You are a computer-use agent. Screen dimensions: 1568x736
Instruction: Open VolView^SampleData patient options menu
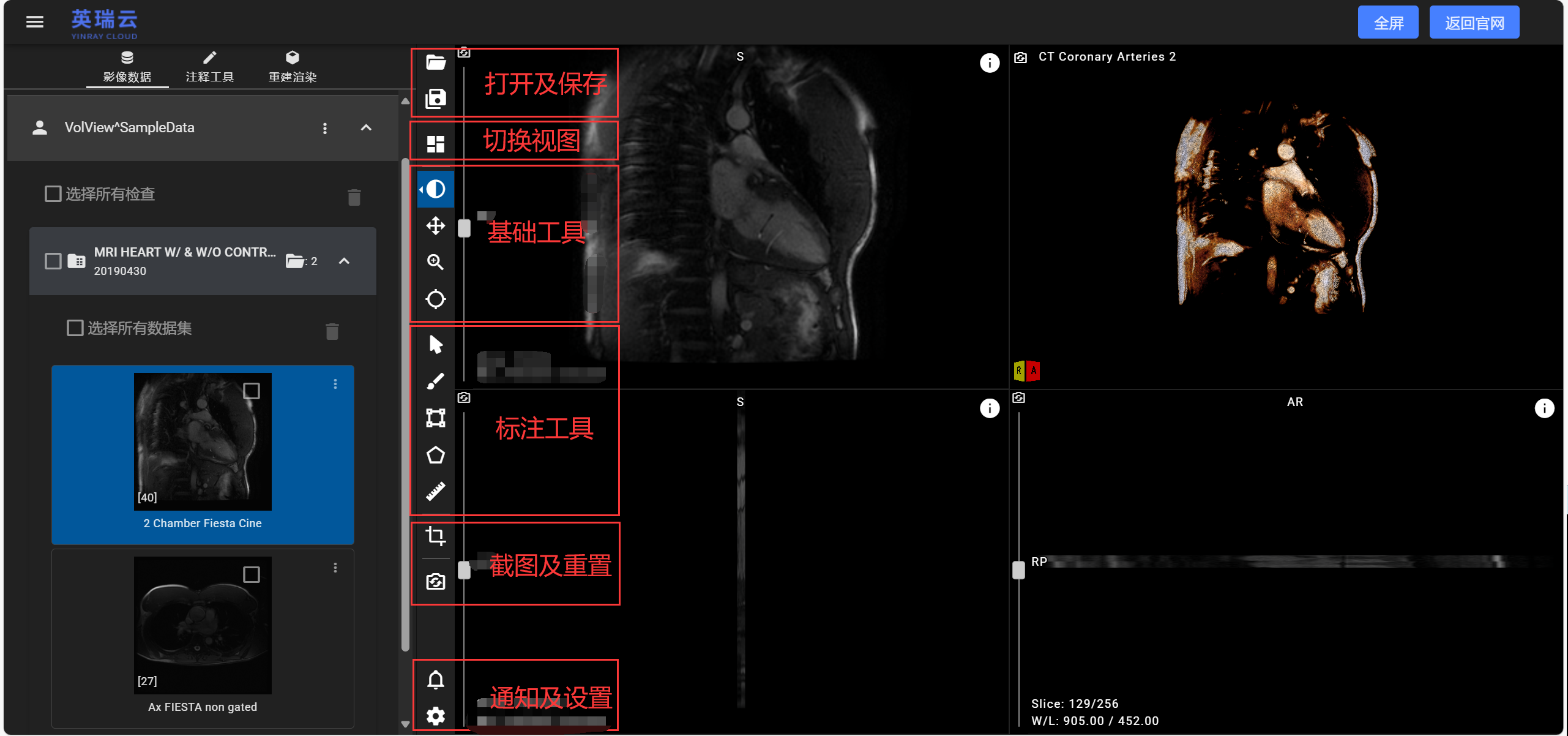[324, 128]
